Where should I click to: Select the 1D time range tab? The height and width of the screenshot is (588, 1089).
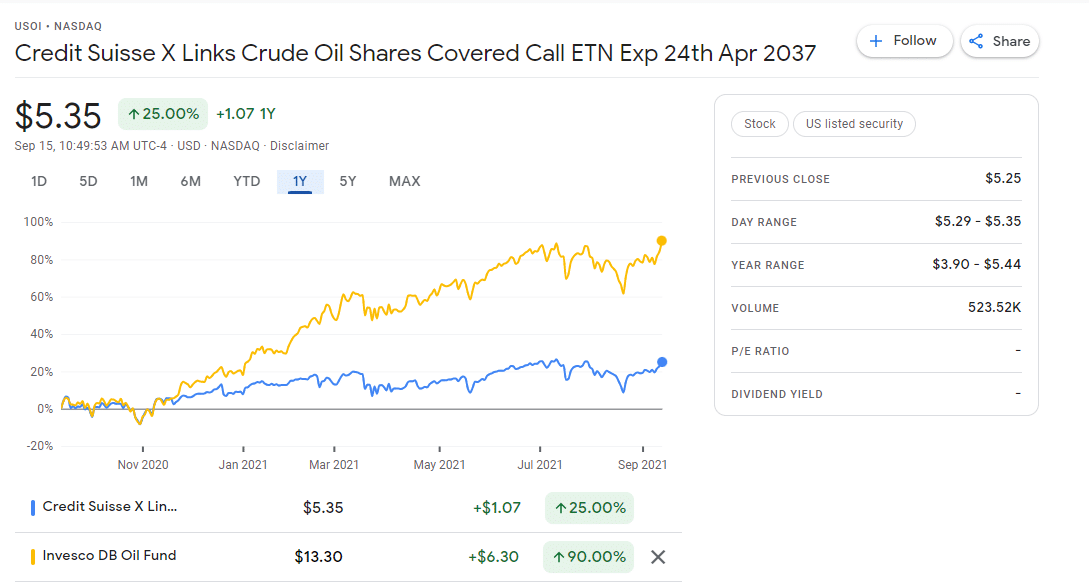tap(39, 181)
